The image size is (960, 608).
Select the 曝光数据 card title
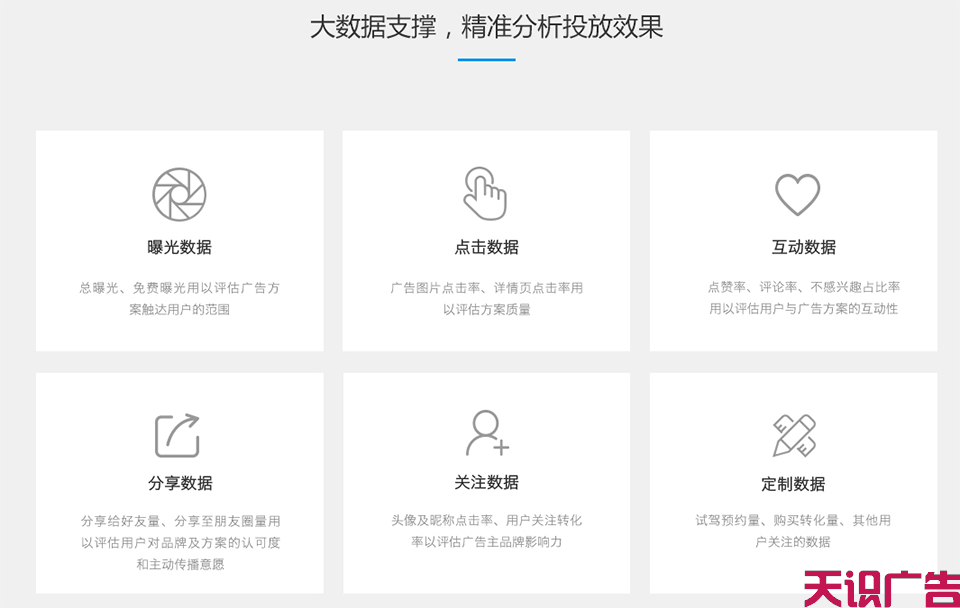click(x=179, y=247)
